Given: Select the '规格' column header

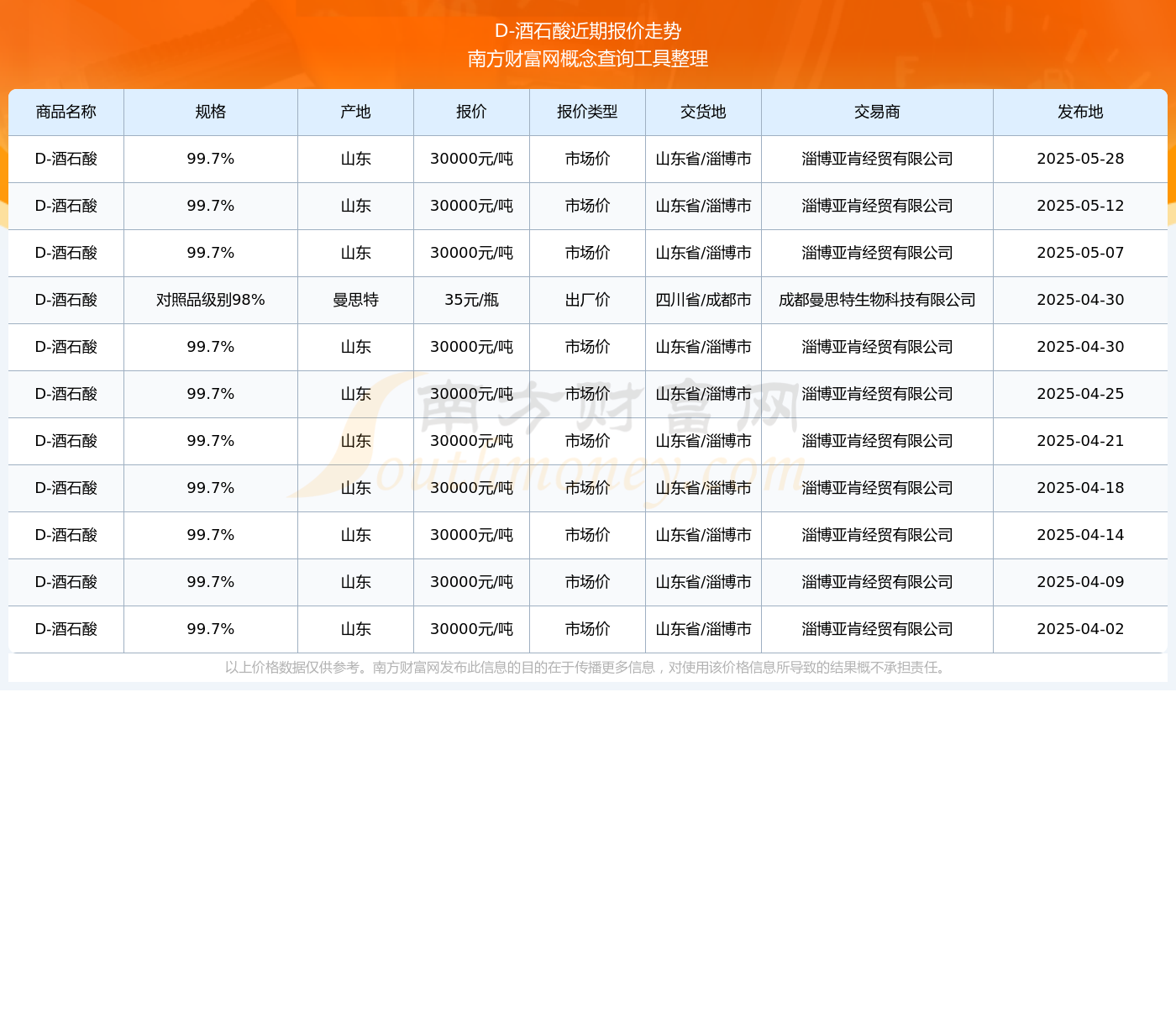Looking at the screenshot, I should click(x=211, y=112).
